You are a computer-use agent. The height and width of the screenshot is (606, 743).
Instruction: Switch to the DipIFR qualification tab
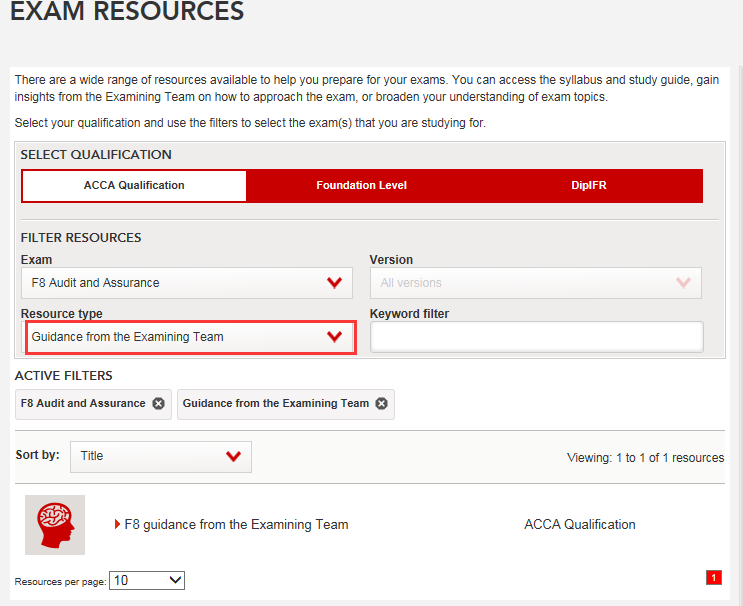coord(589,186)
